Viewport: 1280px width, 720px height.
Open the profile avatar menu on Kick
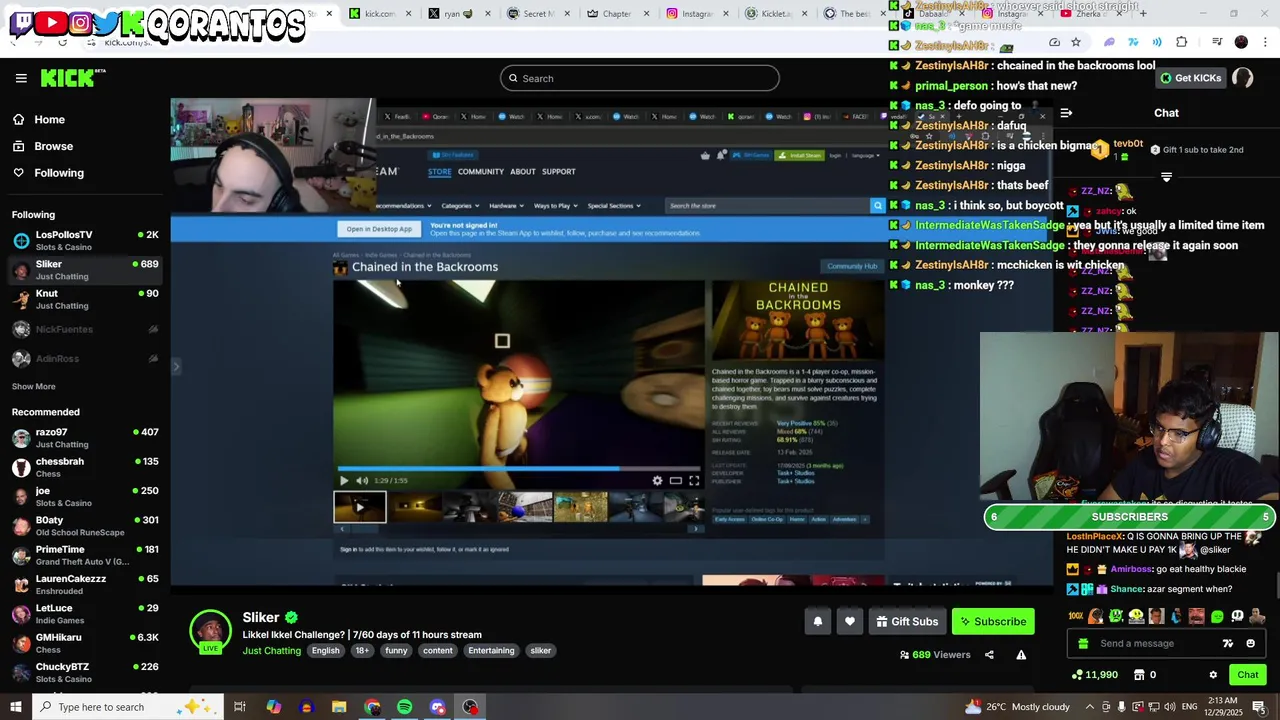[x=1242, y=78]
